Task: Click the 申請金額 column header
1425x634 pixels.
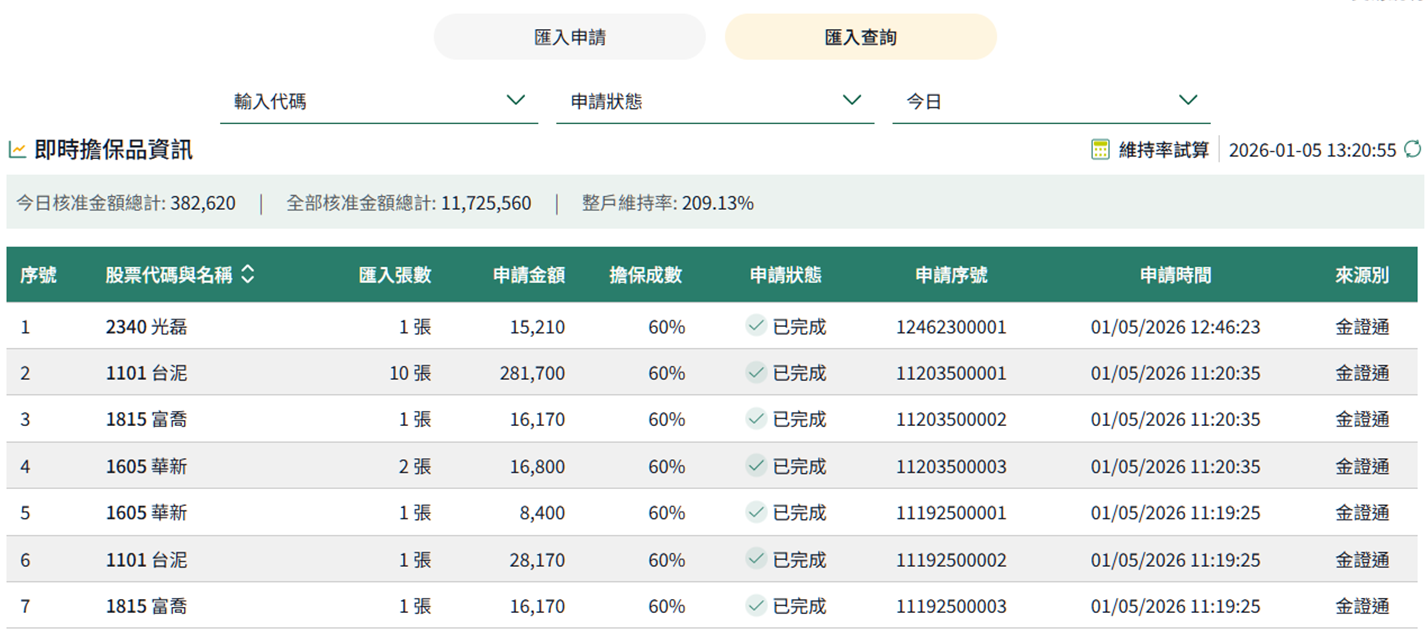Action: [528, 275]
